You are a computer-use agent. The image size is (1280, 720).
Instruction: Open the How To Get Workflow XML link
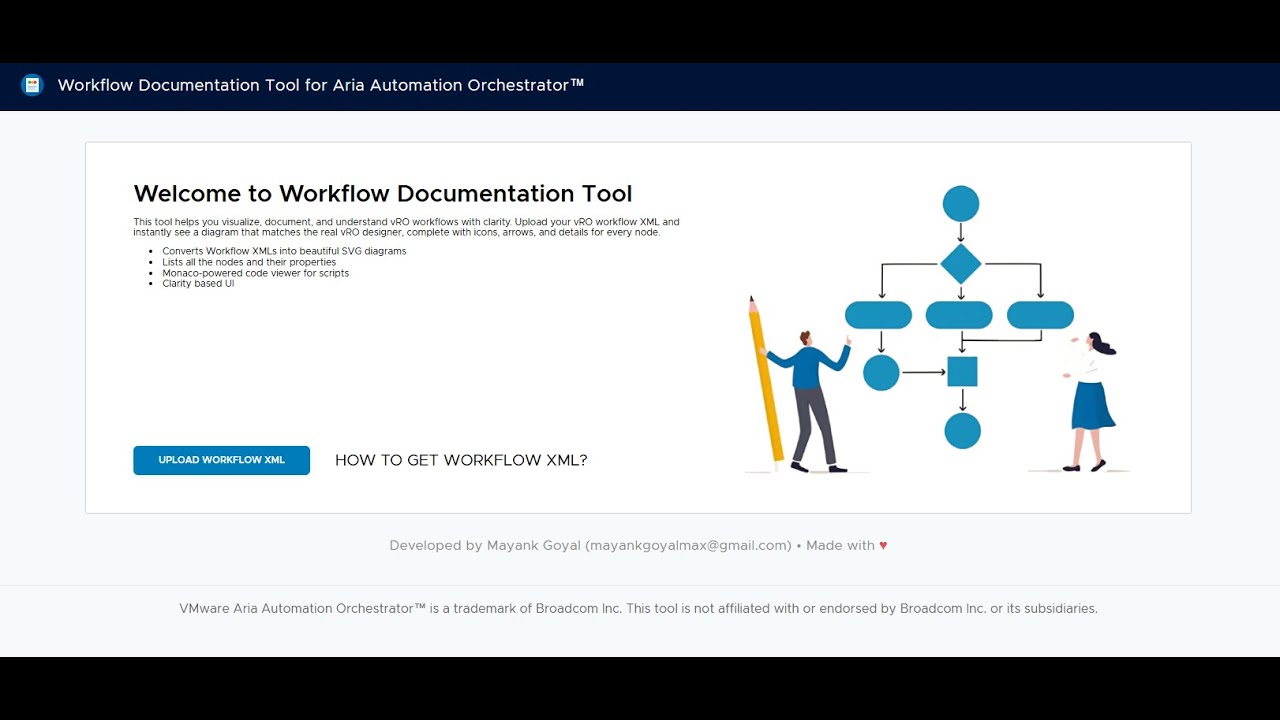pos(461,460)
